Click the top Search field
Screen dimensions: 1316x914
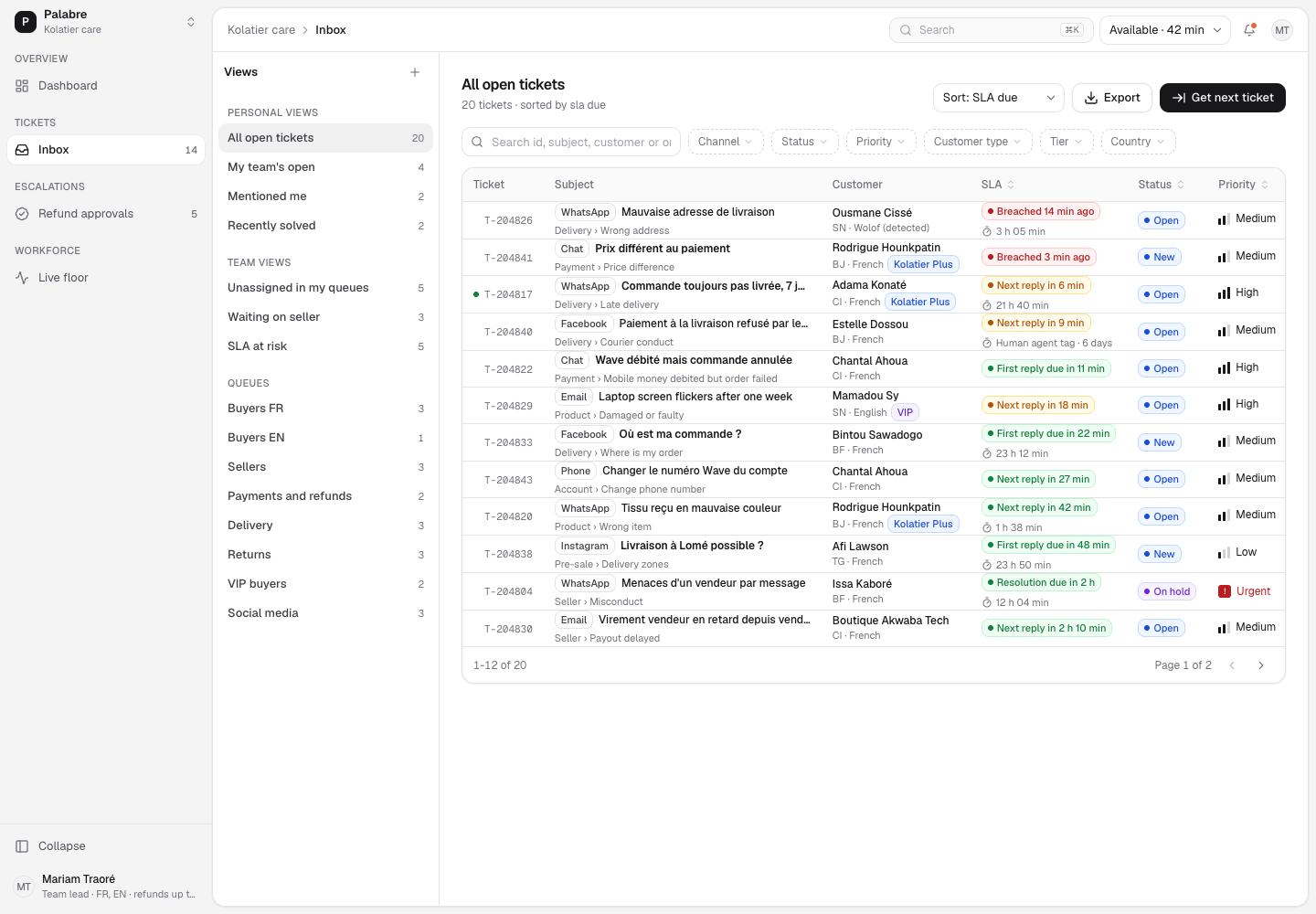[x=992, y=30]
